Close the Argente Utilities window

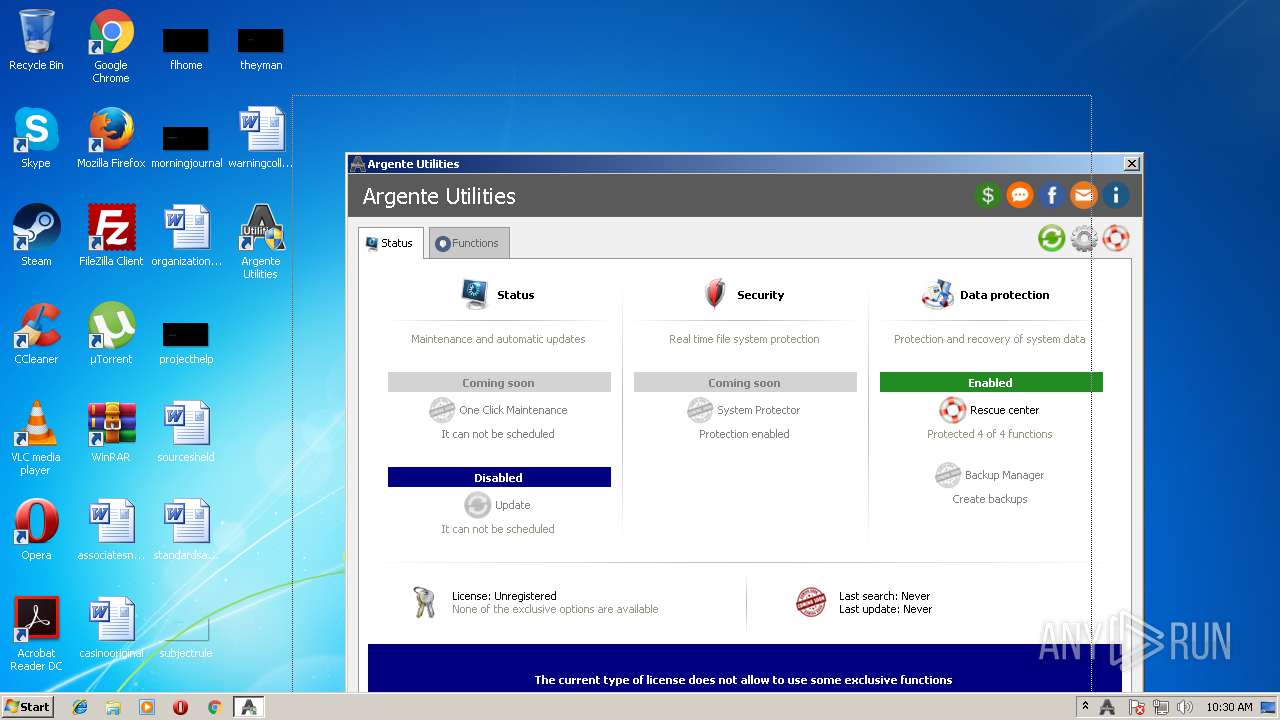[1131, 164]
